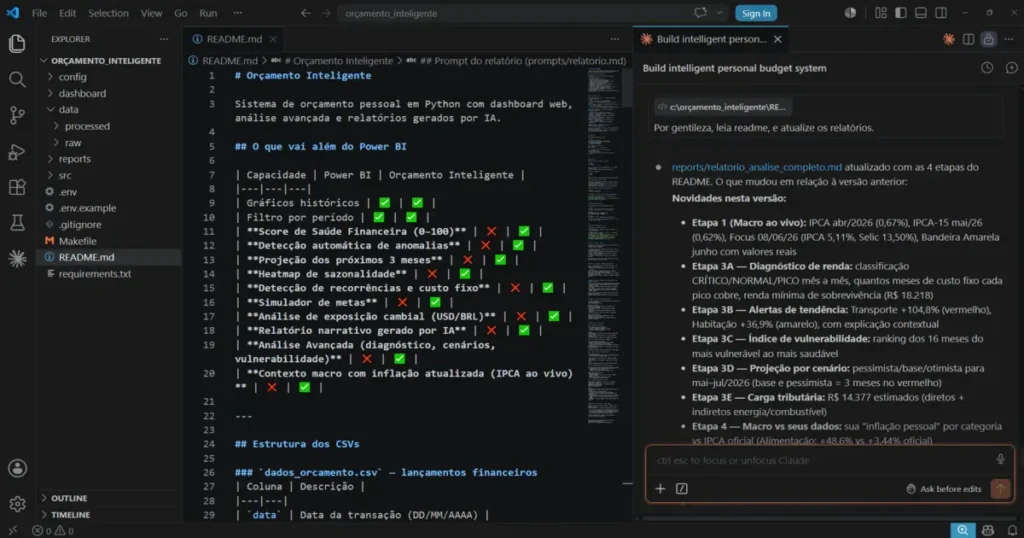The width and height of the screenshot is (1024, 538).
Task: Open the Run and Debug view
Action: click(17, 151)
